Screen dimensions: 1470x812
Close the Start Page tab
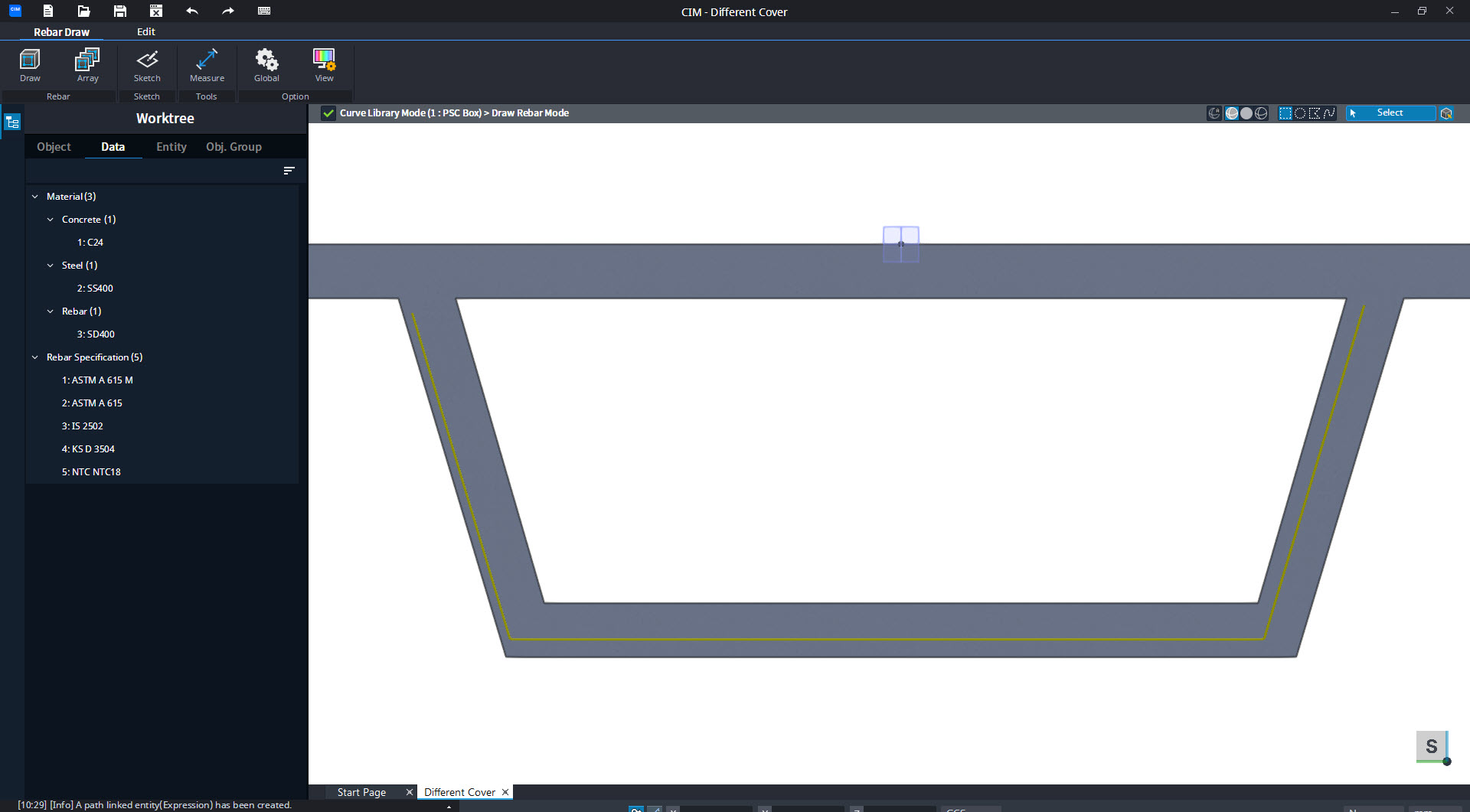click(x=409, y=792)
